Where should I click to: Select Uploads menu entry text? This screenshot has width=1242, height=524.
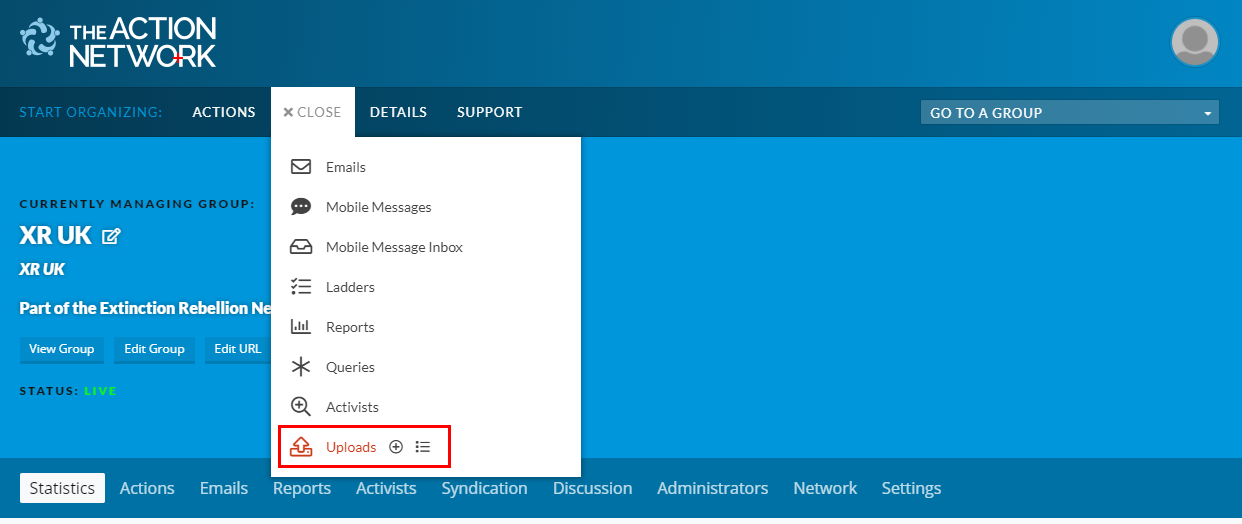(x=351, y=447)
